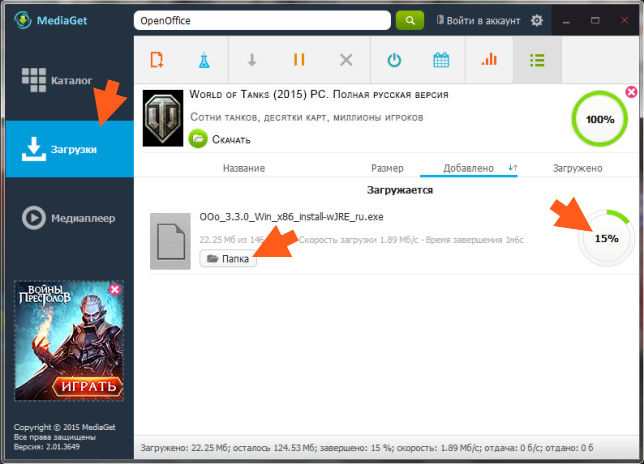The width and height of the screenshot is (644, 464).
Task: Open the flask test icon in toolbar
Action: (x=204, y=60)
